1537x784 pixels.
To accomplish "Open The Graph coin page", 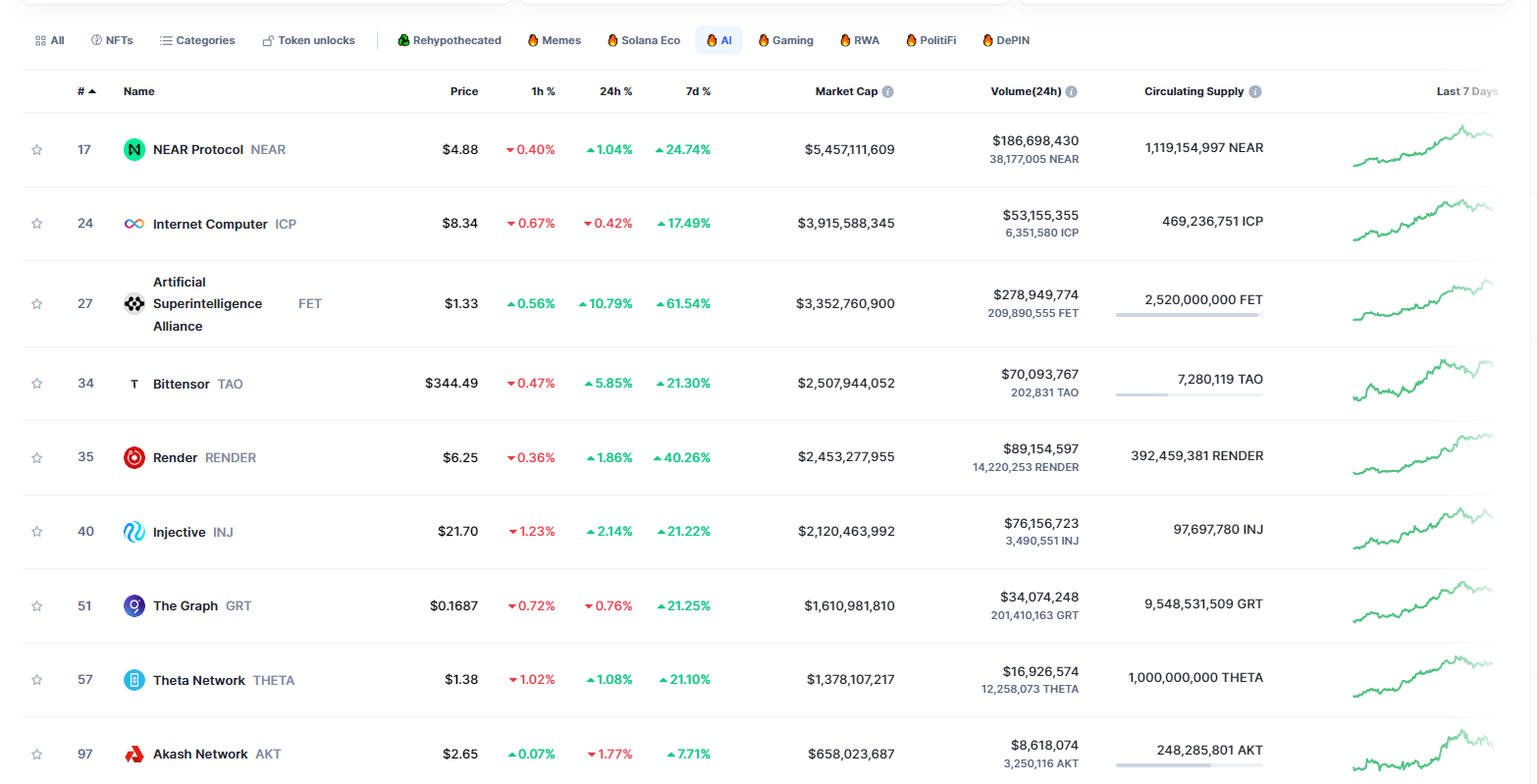I will click(185, 605).
